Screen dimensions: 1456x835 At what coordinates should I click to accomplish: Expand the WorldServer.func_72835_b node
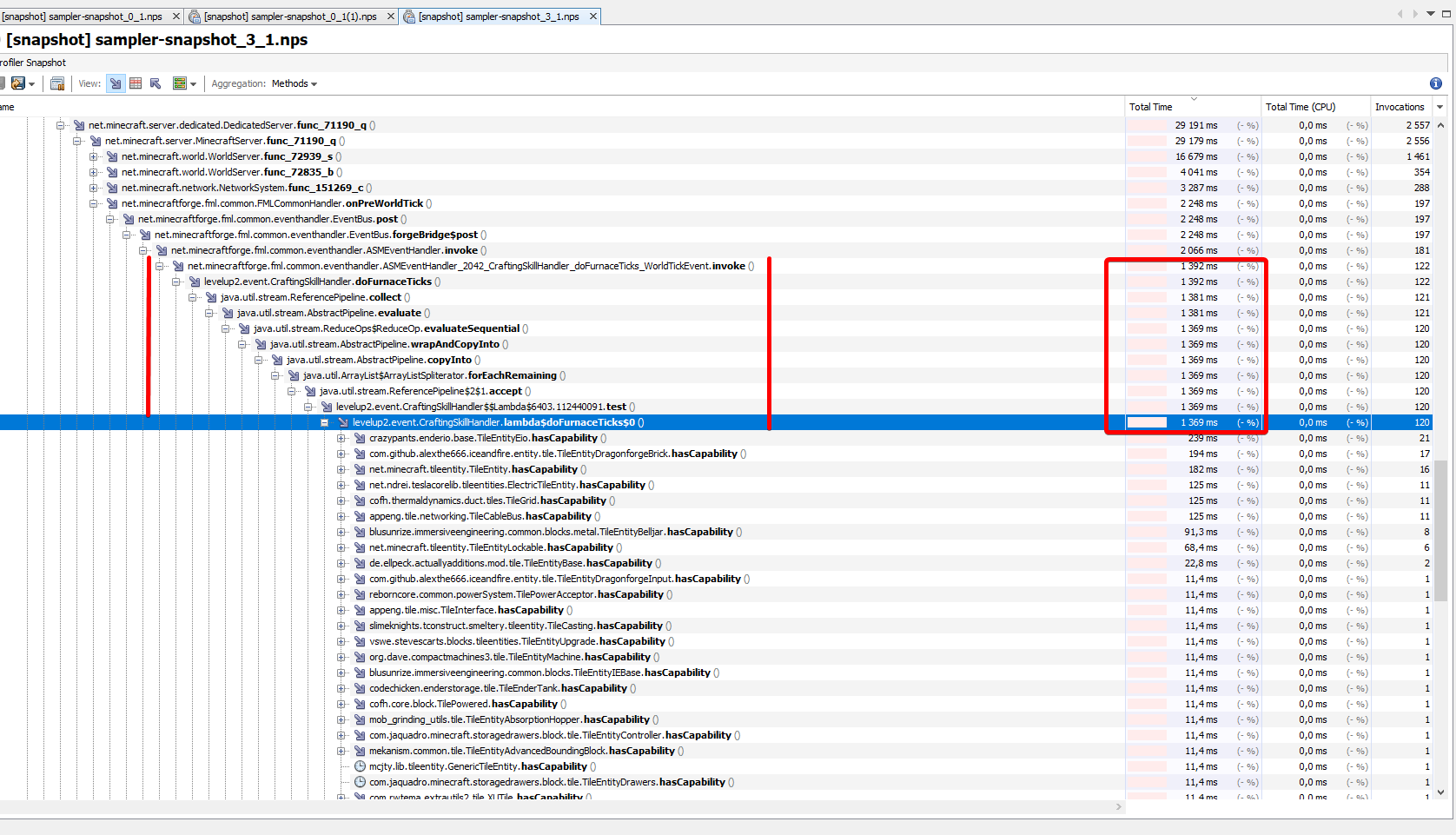coord(94,172)
